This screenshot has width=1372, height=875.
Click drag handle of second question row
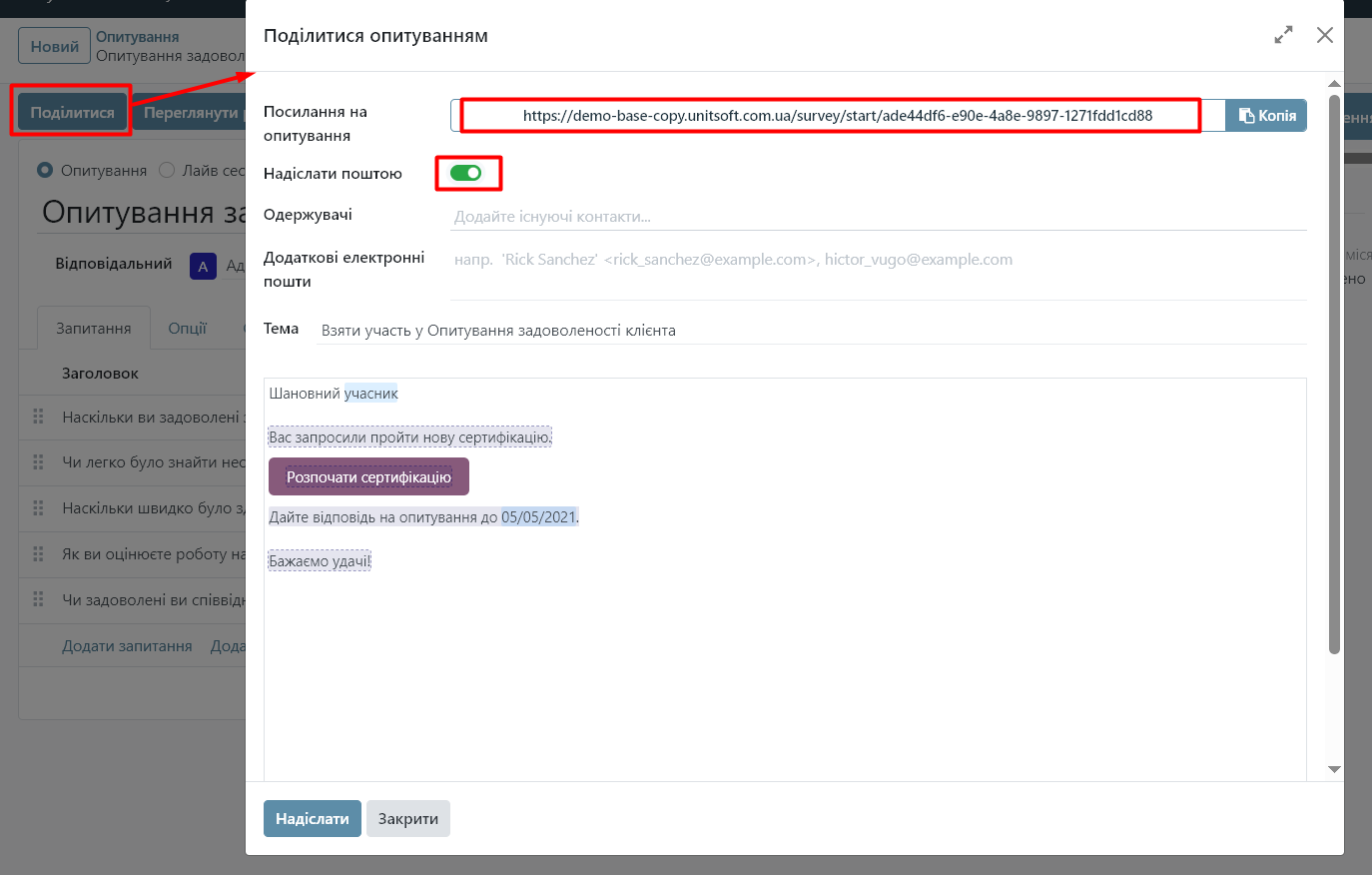click(39, 462)
